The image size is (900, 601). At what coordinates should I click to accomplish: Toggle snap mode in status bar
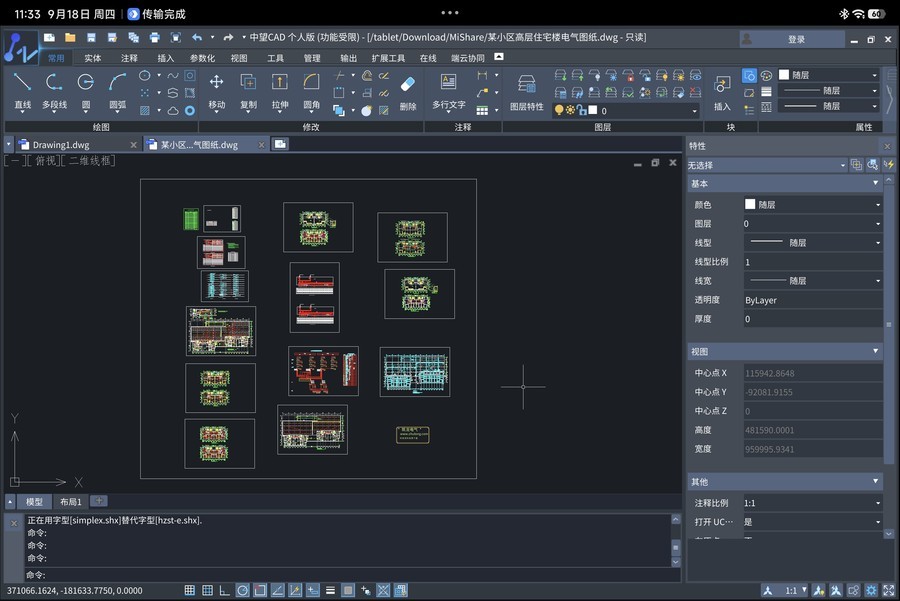[x=190, y=591]
